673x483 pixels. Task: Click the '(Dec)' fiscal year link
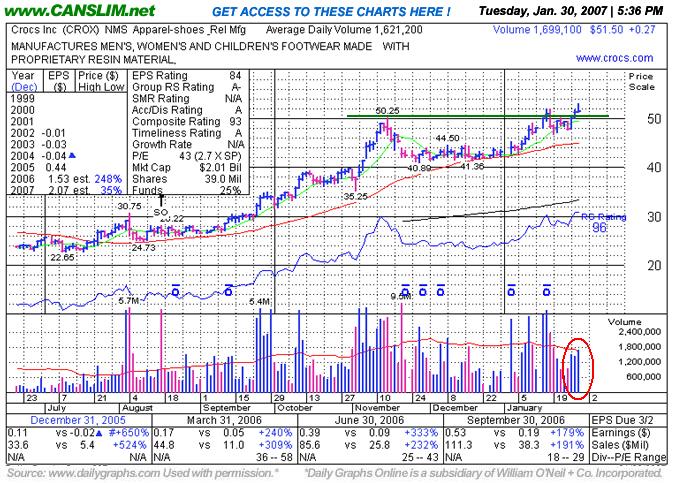click(x=24, y=87)
